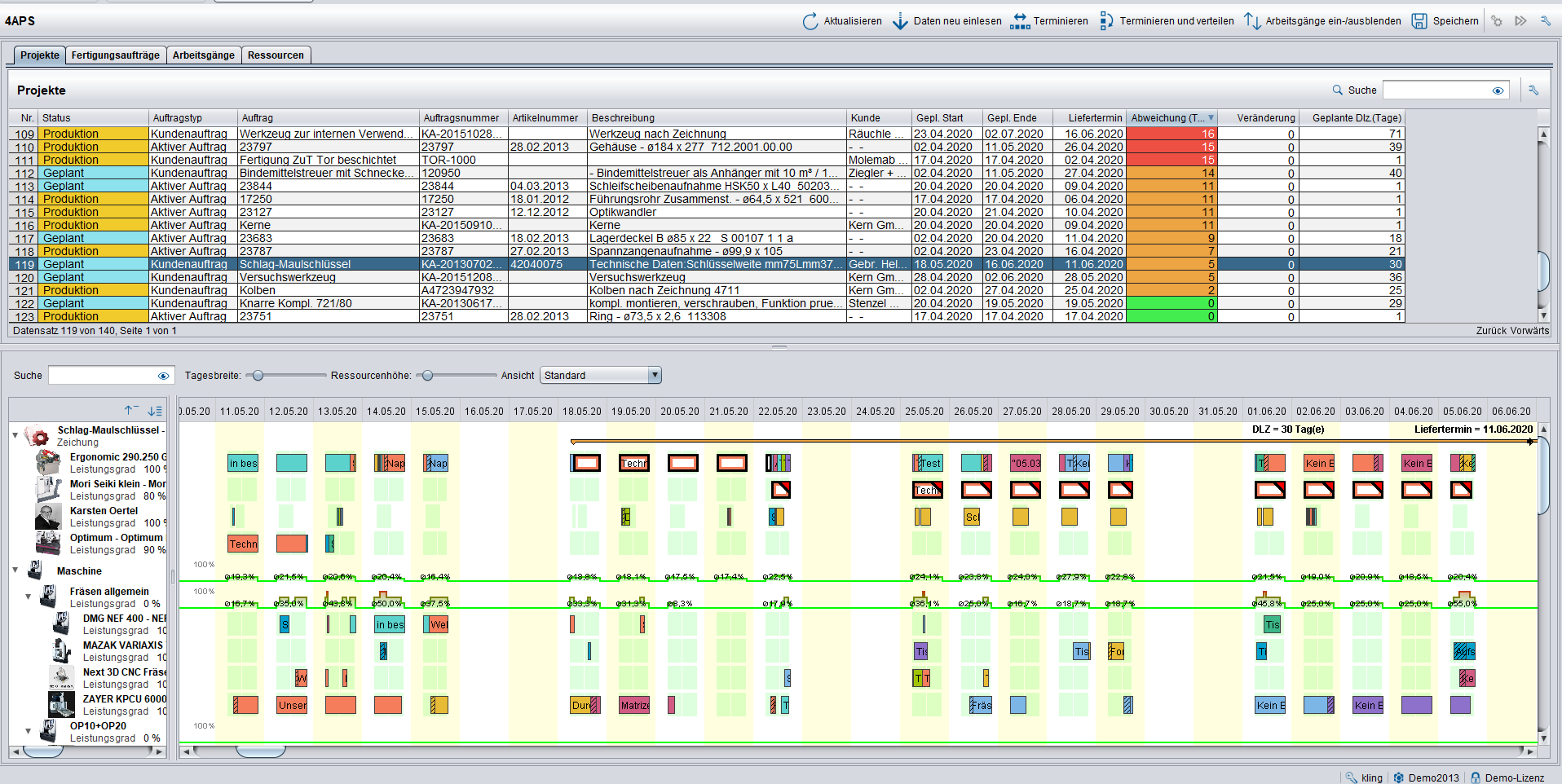The height and width of the screenshot is (784, 1562).
Task: Click the sort-descending list icon above resource tree
Action: coord(155,411)
